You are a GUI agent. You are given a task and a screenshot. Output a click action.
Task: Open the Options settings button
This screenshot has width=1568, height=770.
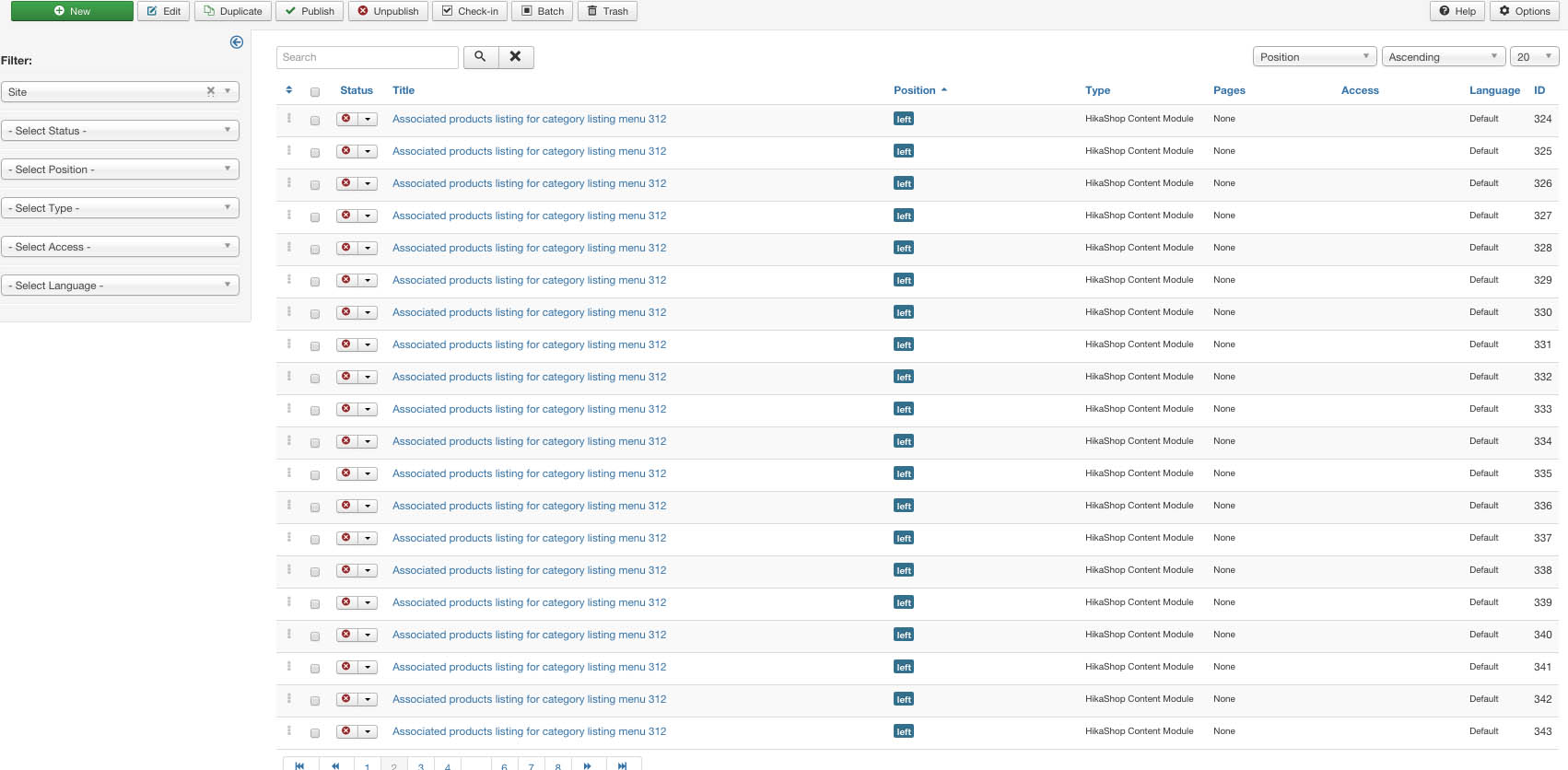click(1525, 11)
